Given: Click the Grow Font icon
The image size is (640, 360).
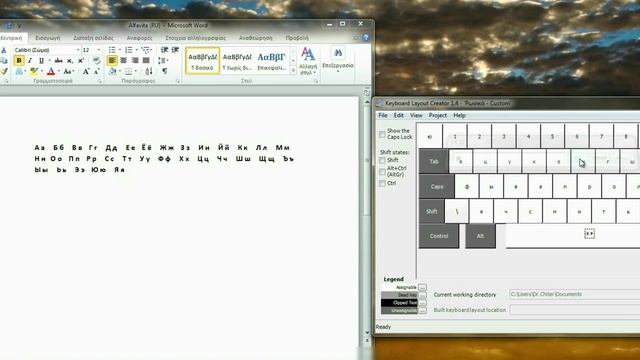Looking at the screenshot, I should (86, 72).
